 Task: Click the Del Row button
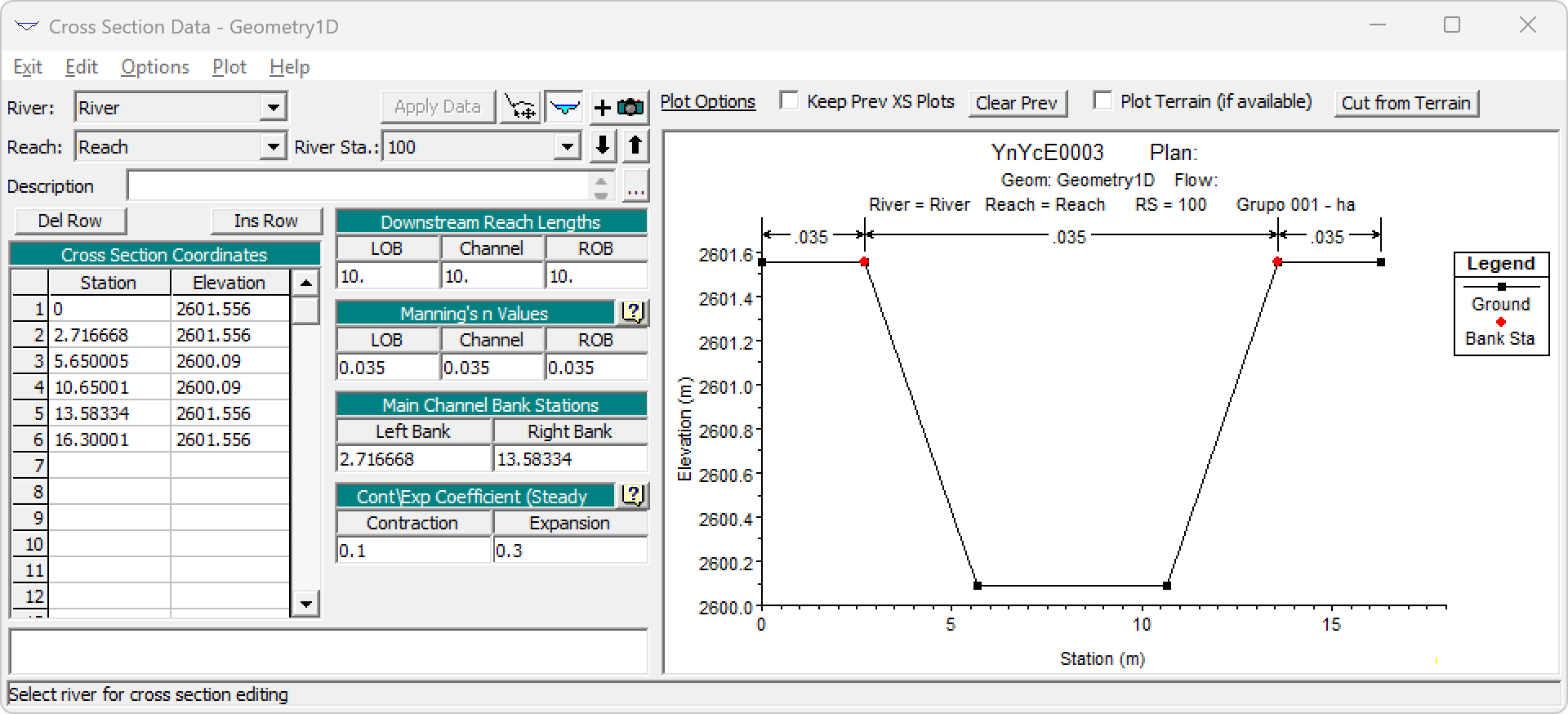[x=70, y=221]
